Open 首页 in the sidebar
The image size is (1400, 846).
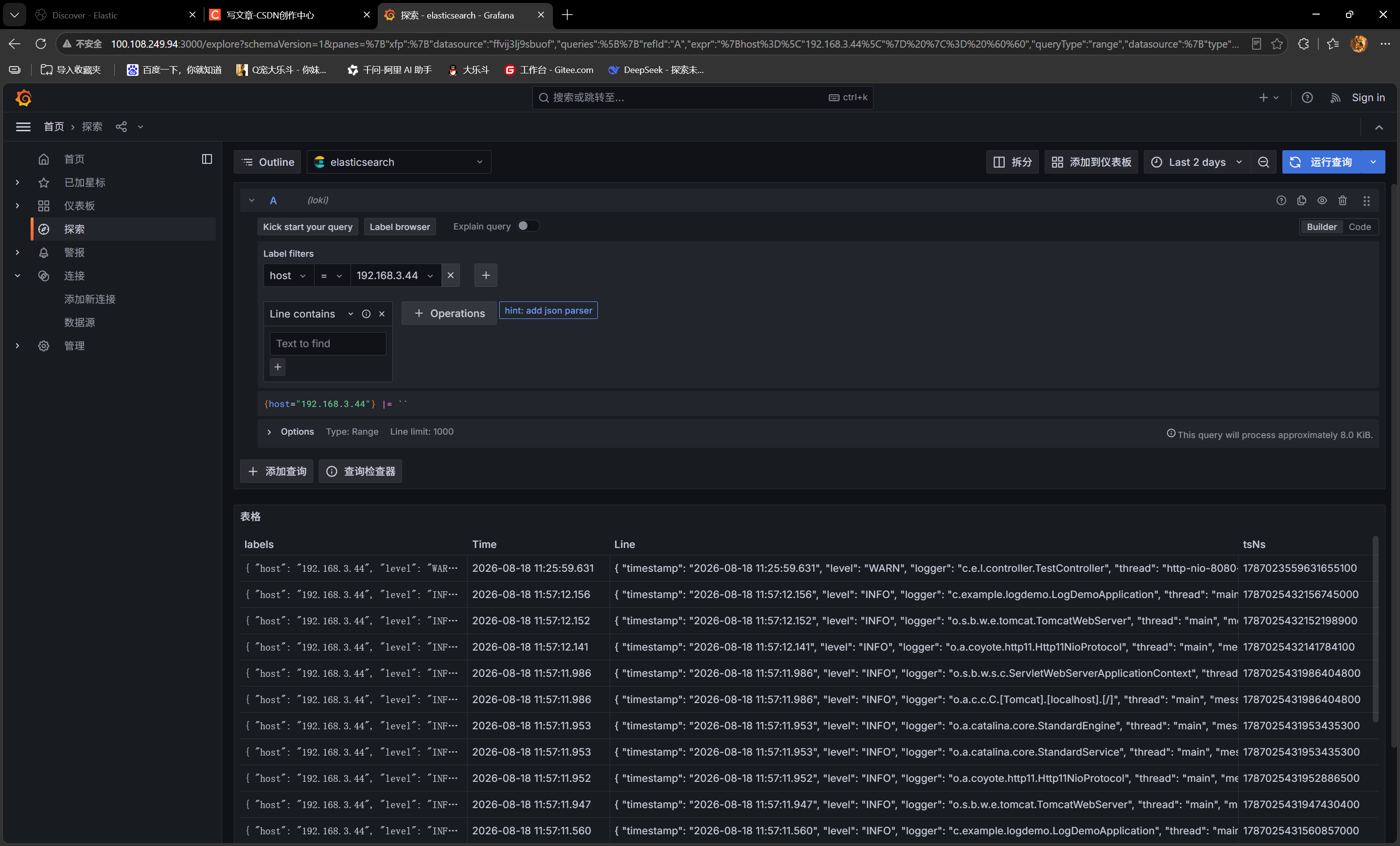coord(74,159)
